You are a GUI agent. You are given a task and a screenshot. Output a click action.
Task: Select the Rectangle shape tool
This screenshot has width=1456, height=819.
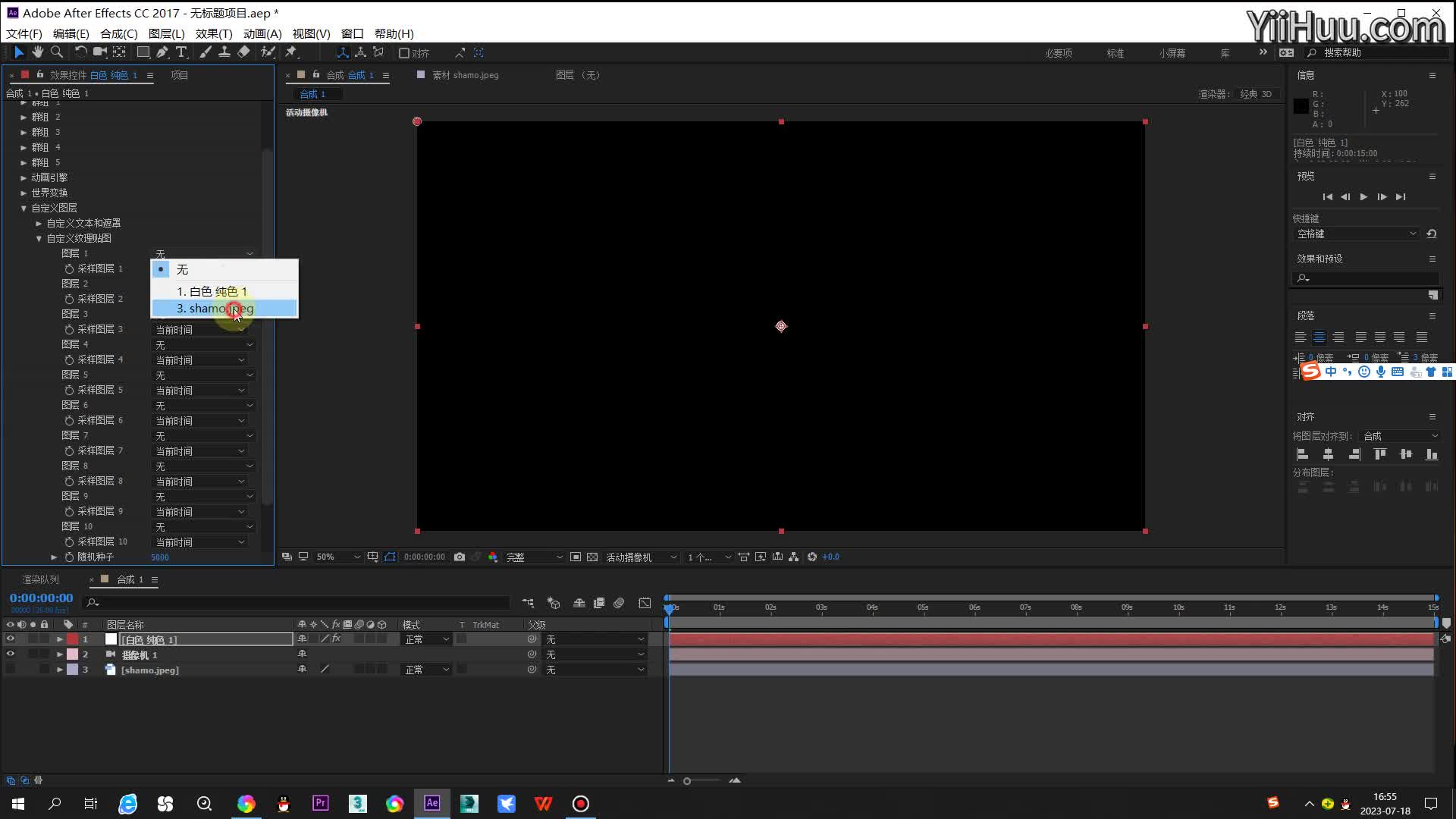pos(143,52)
